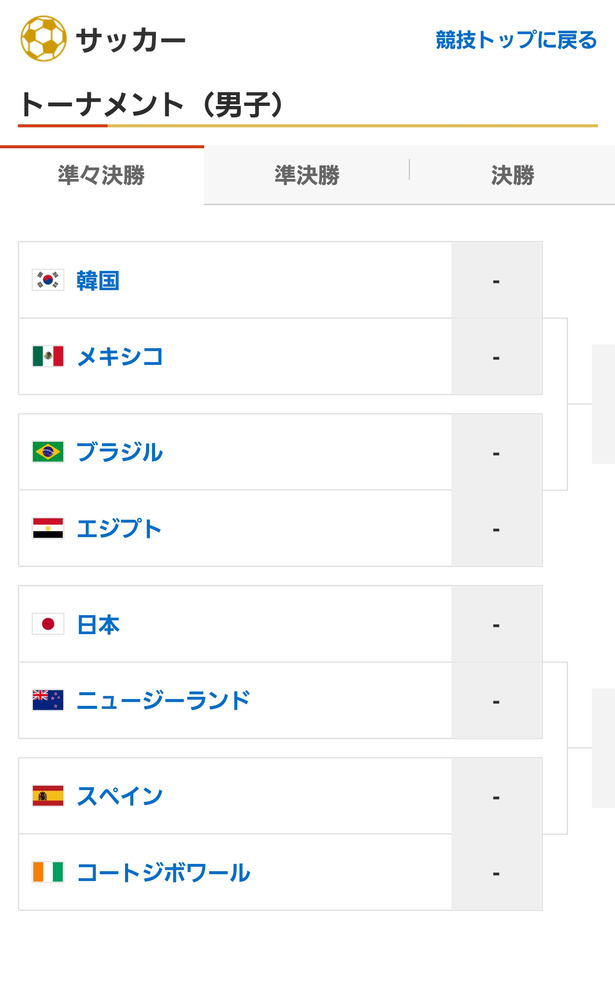The width and height of the screenshot is (615, 981).
Task: Click the Egypt flag icon
Action: (48, 528)
